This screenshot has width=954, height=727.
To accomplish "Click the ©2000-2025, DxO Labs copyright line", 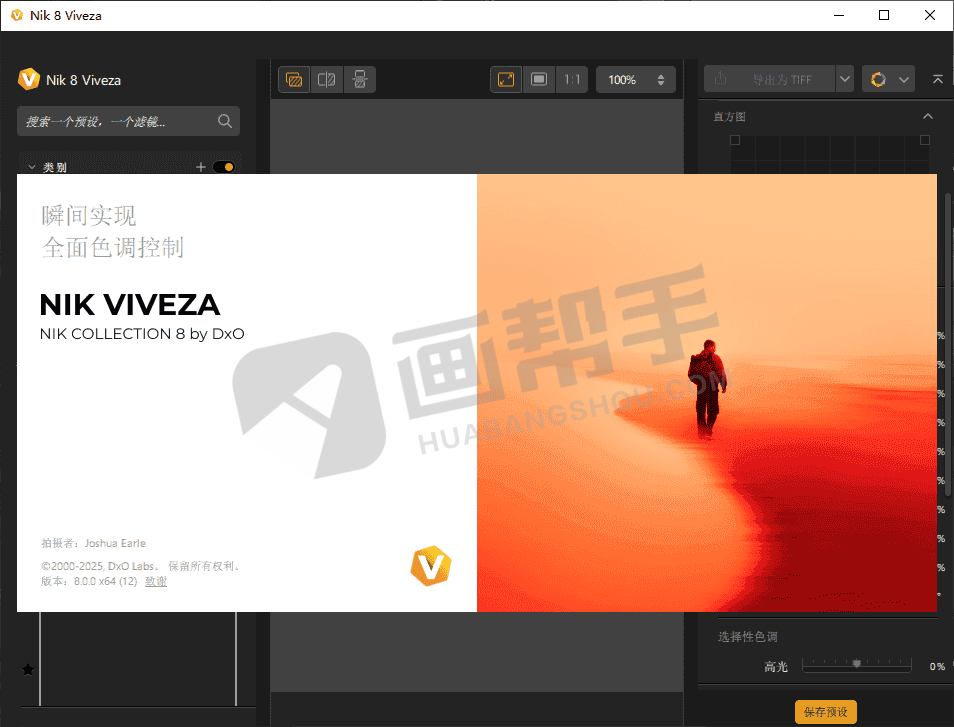I will [142, 566].
